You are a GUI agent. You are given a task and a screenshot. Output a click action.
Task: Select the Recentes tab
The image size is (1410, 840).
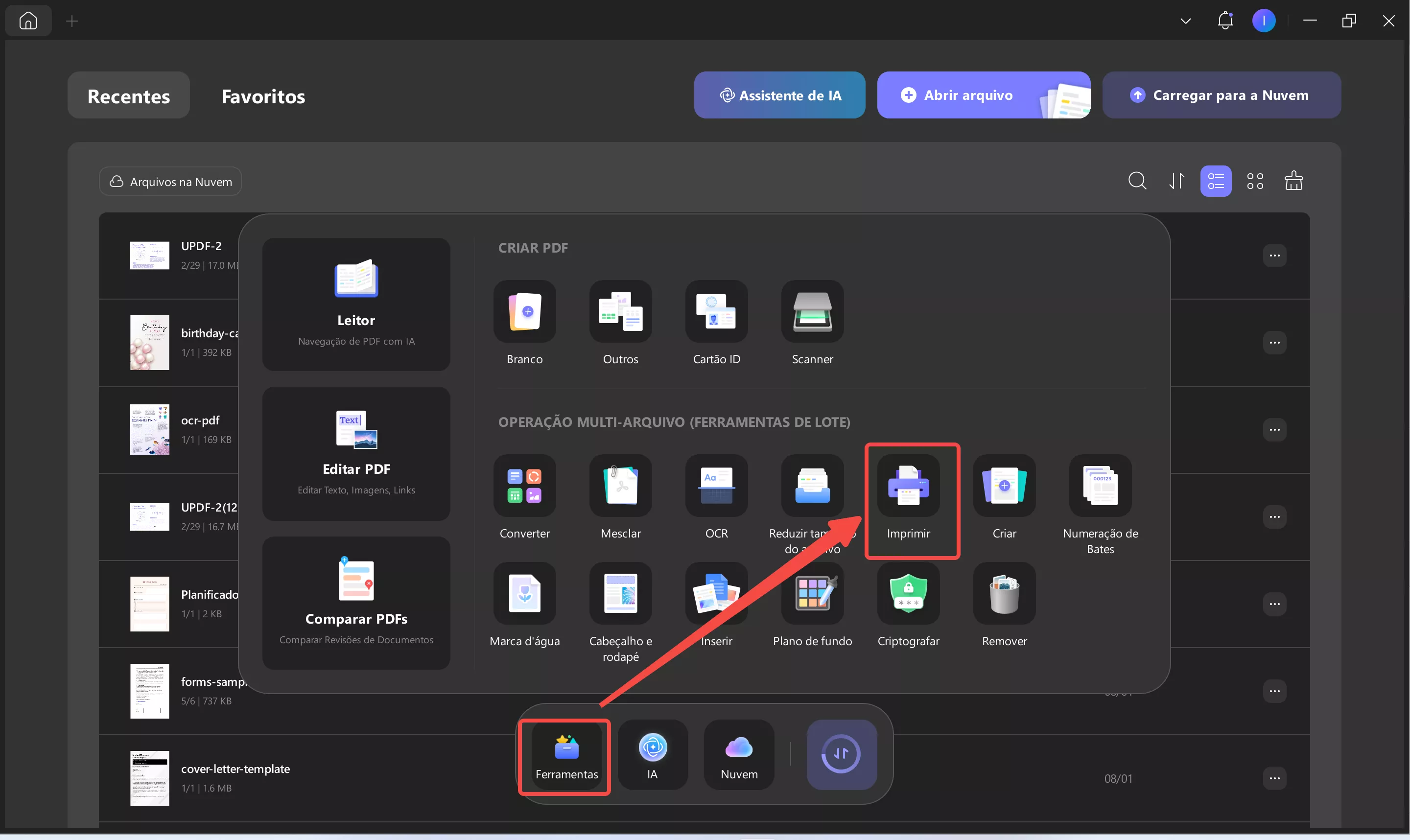[128, 96]
